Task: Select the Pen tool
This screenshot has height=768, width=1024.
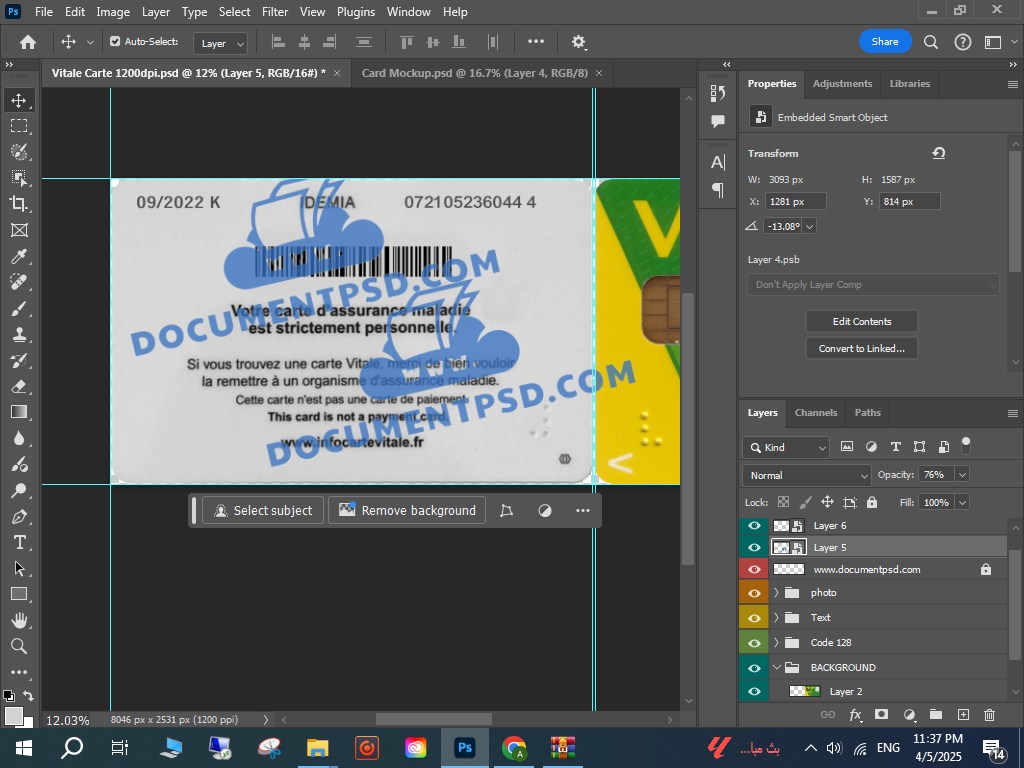Action: (19, 517)
